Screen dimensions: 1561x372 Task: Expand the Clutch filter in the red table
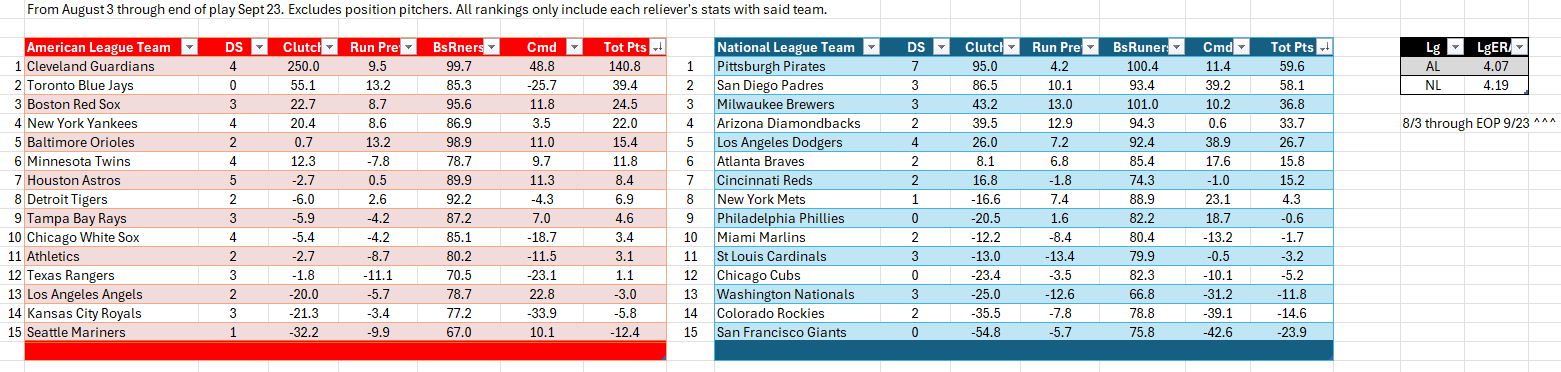point(329,47)
